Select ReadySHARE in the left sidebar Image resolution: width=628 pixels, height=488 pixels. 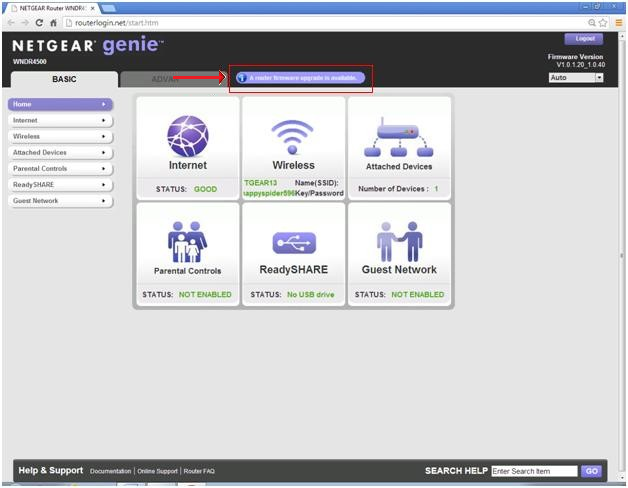[60, 184]
